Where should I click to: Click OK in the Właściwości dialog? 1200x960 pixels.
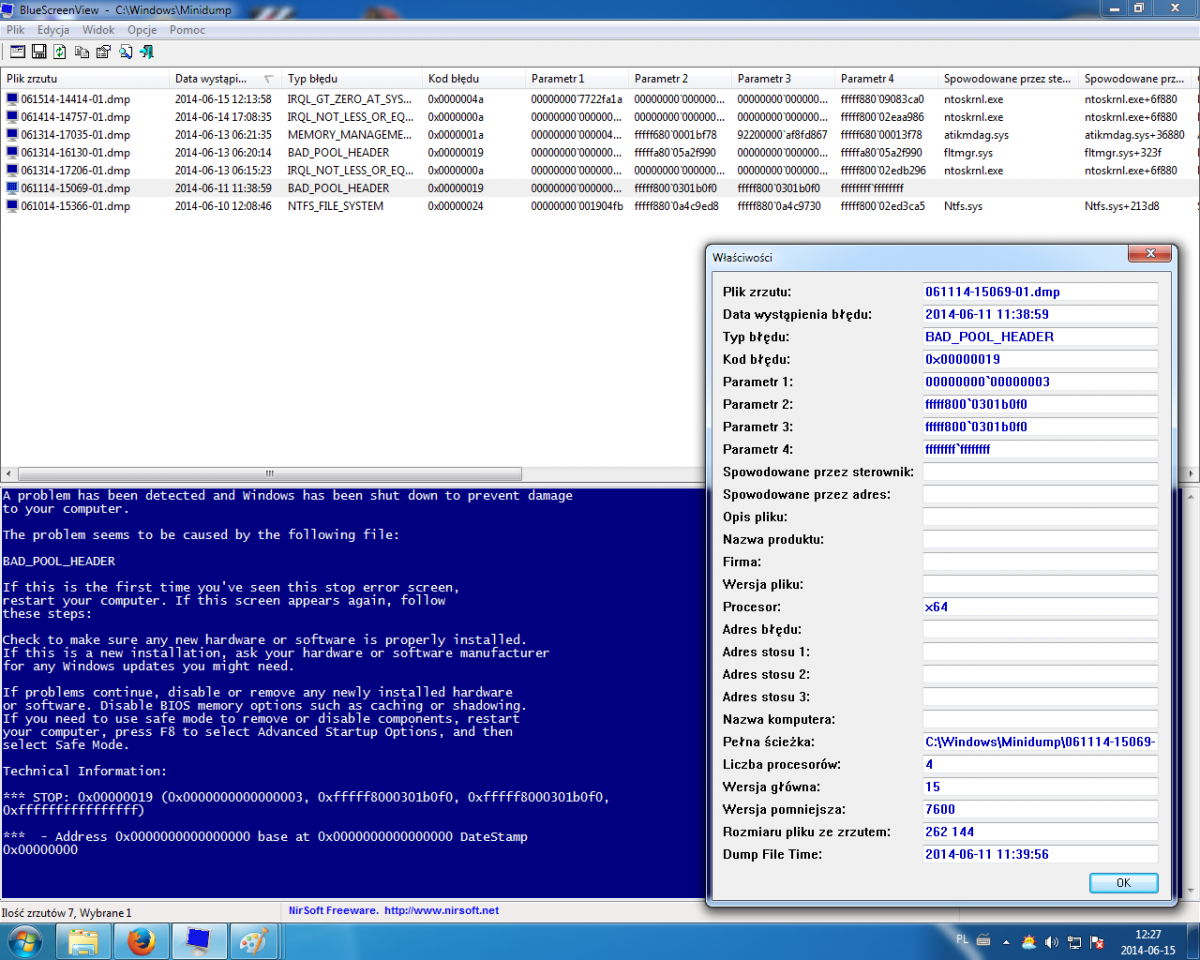tap(1123, 883)
